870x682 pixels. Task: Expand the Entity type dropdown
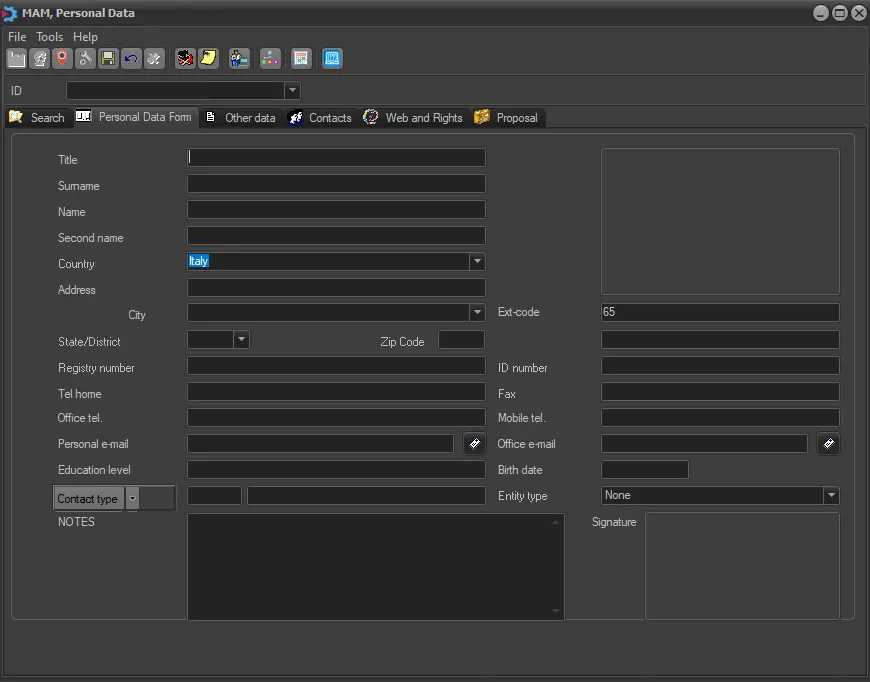830,496
